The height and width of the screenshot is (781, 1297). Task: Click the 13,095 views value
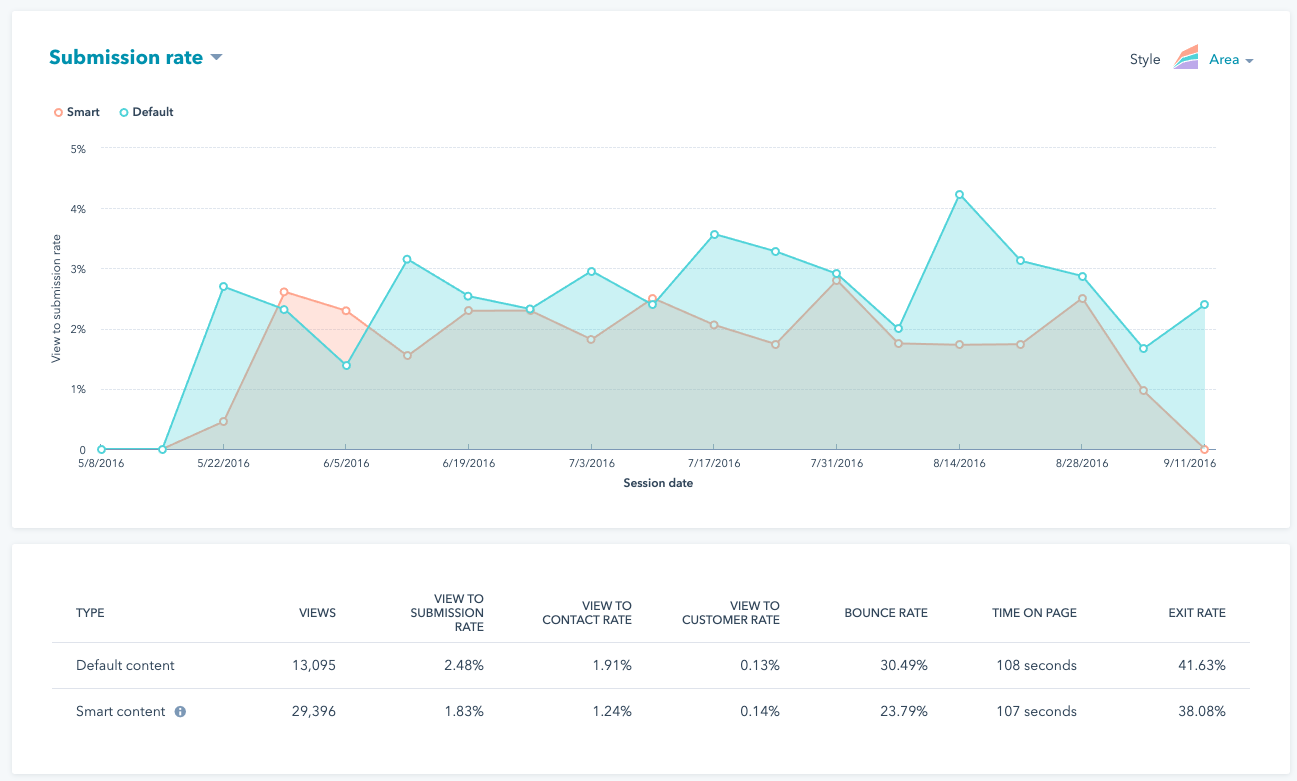(312, 665)
